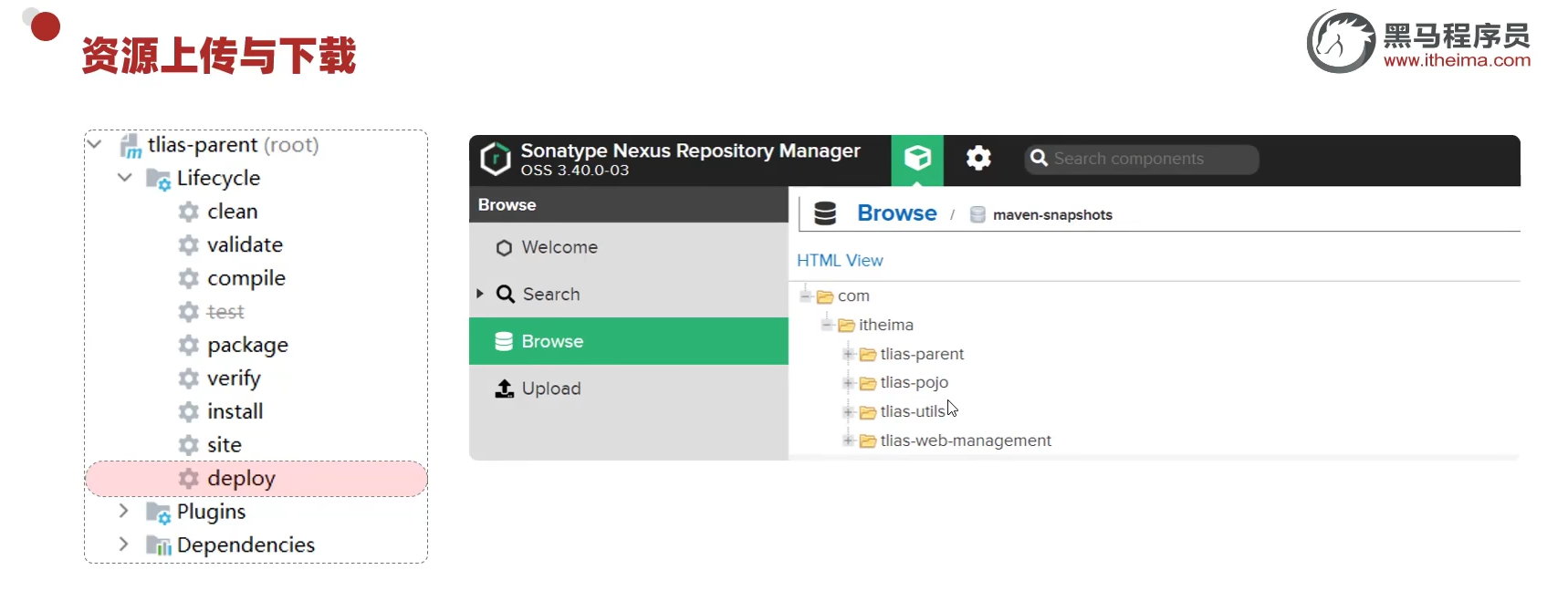Click the gear icon beside clean

[x=189, y=212]
